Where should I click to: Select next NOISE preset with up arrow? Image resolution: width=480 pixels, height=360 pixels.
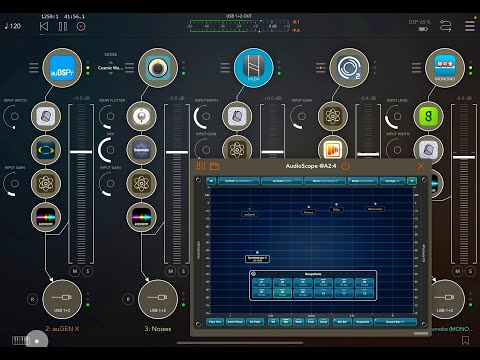tap(111, 62)
